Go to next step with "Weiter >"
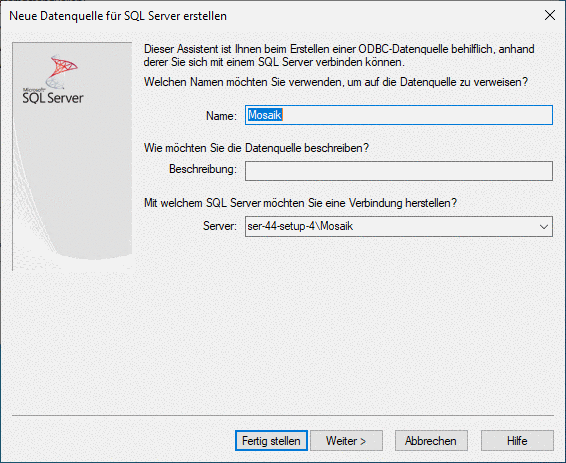Screen dimensions: 566x463 click(x=346, y=441)
